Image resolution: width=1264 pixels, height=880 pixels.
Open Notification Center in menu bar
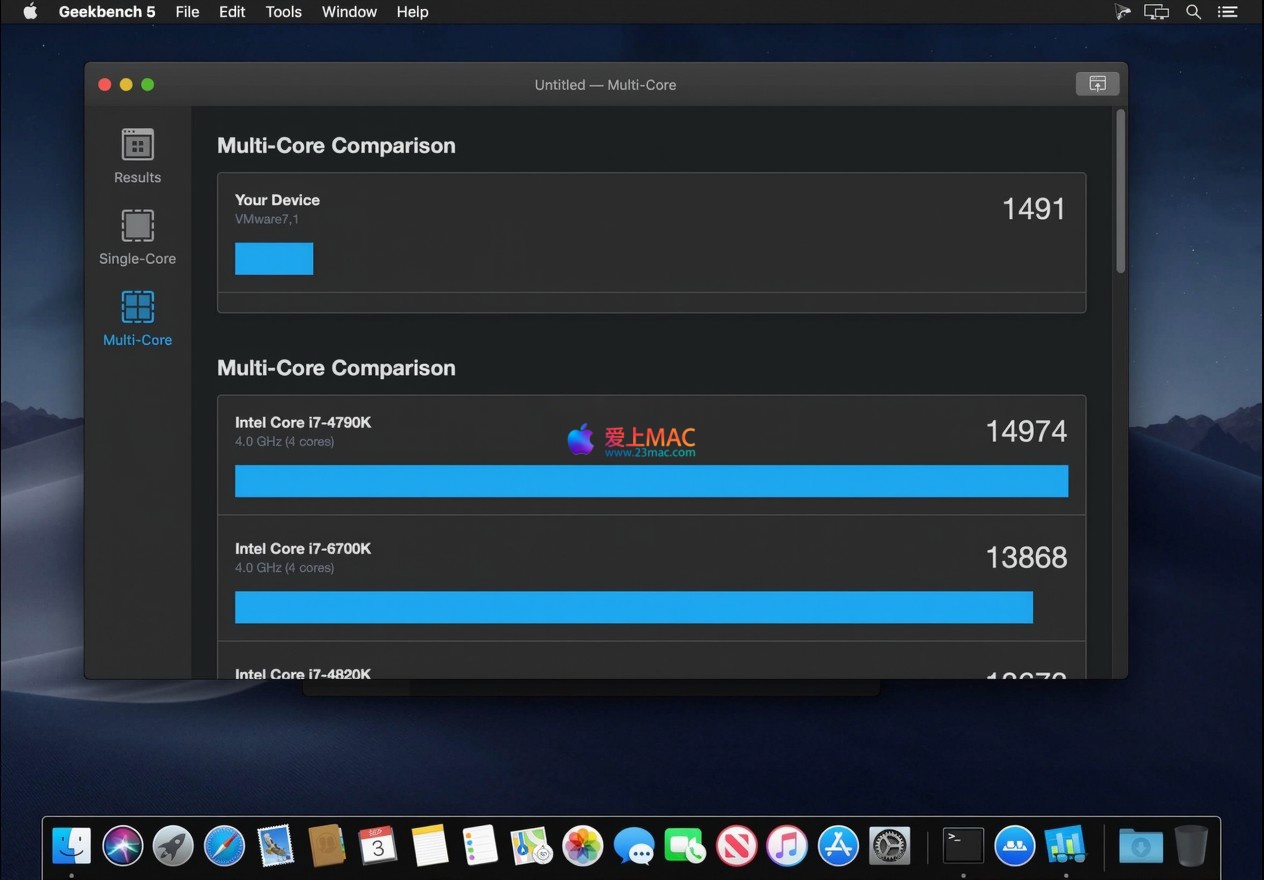tap(1227, 12)
